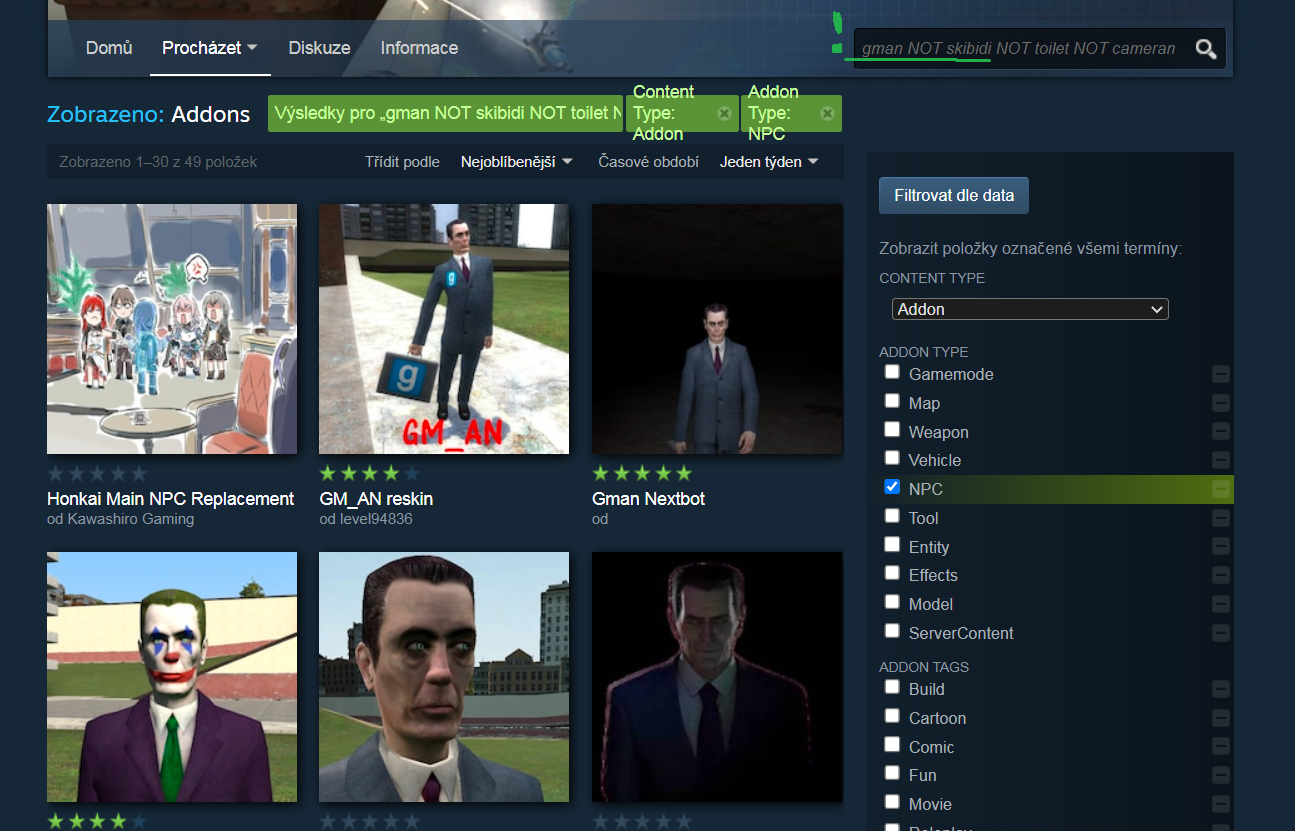Viewport: 1295px width, 831px height.
Task: Exclude the Build tag with its minus icon
Action: pyautogui.click(x=1221, y=689)
